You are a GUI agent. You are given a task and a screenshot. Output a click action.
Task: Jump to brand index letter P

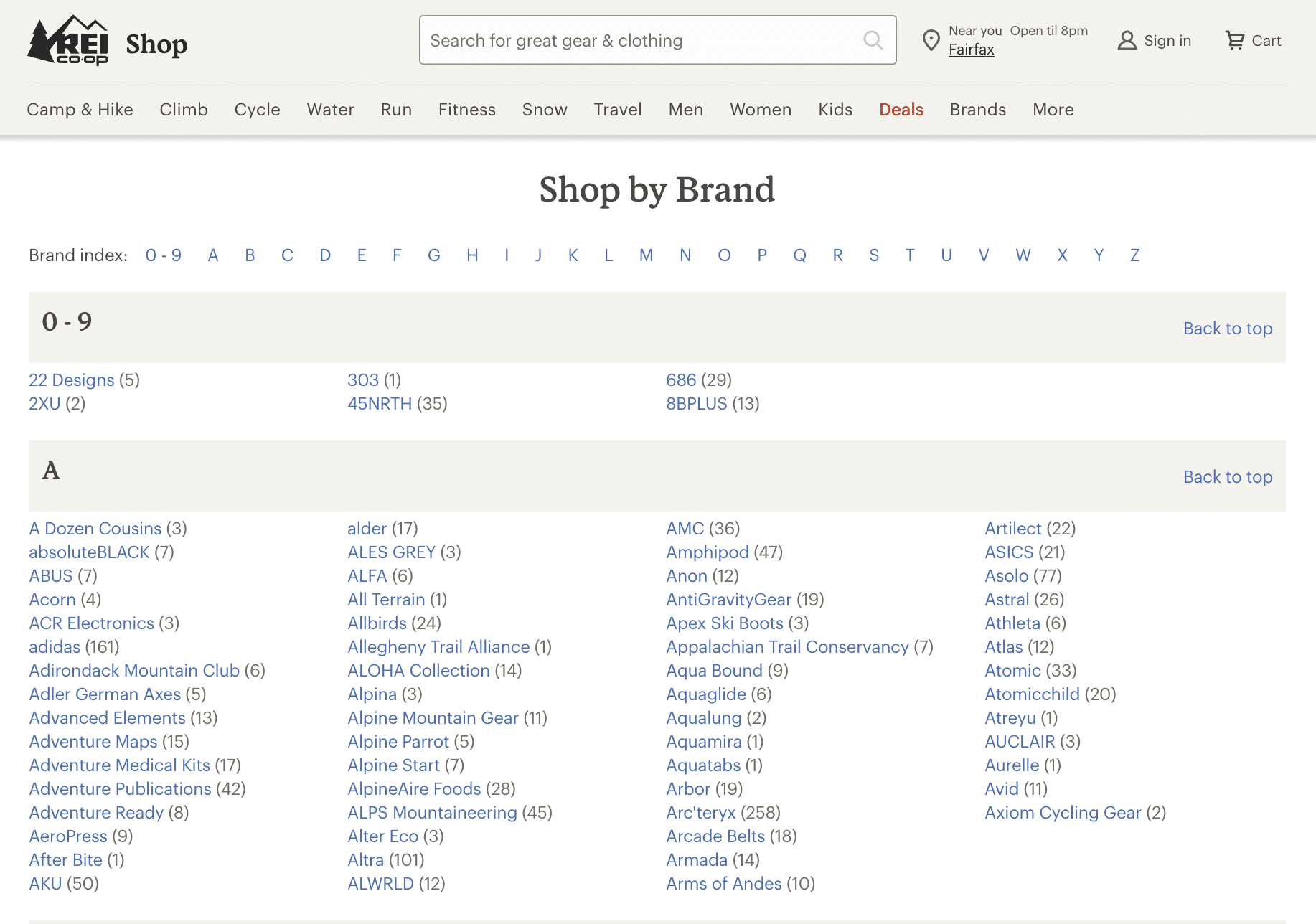(762, 255)
